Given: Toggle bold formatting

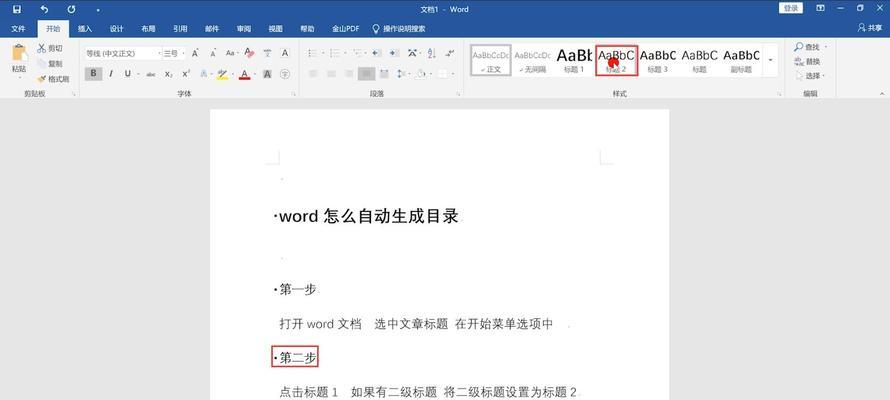Looking at the screenshot, I should click(x=93, y=74).
